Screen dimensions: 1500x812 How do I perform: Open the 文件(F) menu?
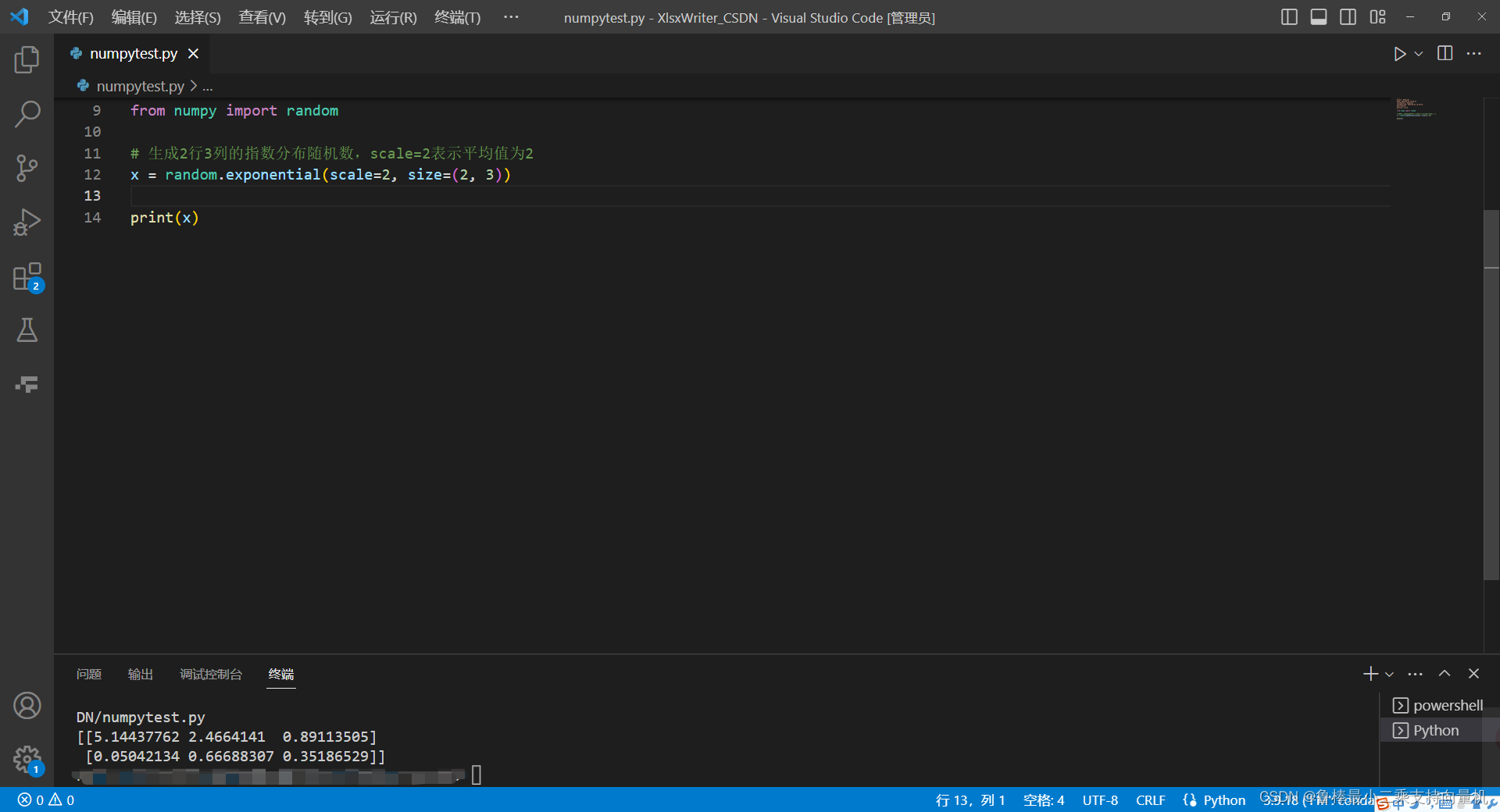[x=71, y=17]
